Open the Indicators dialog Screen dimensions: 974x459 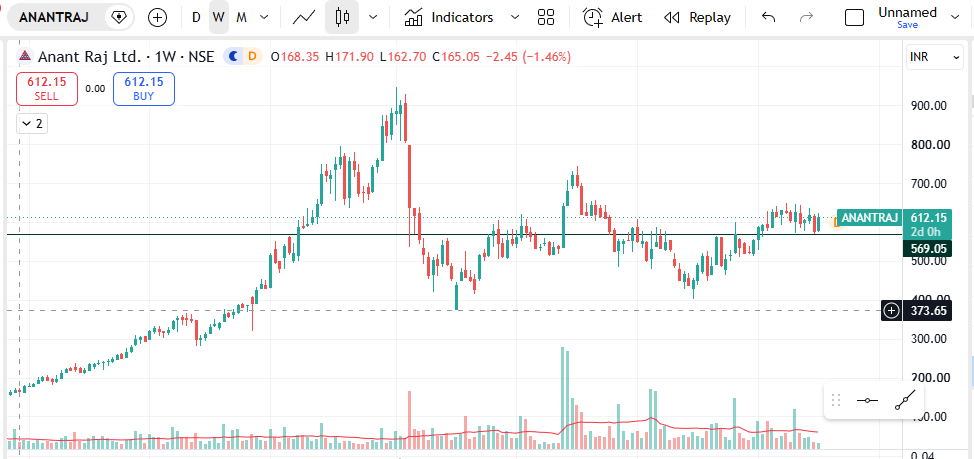448,17
